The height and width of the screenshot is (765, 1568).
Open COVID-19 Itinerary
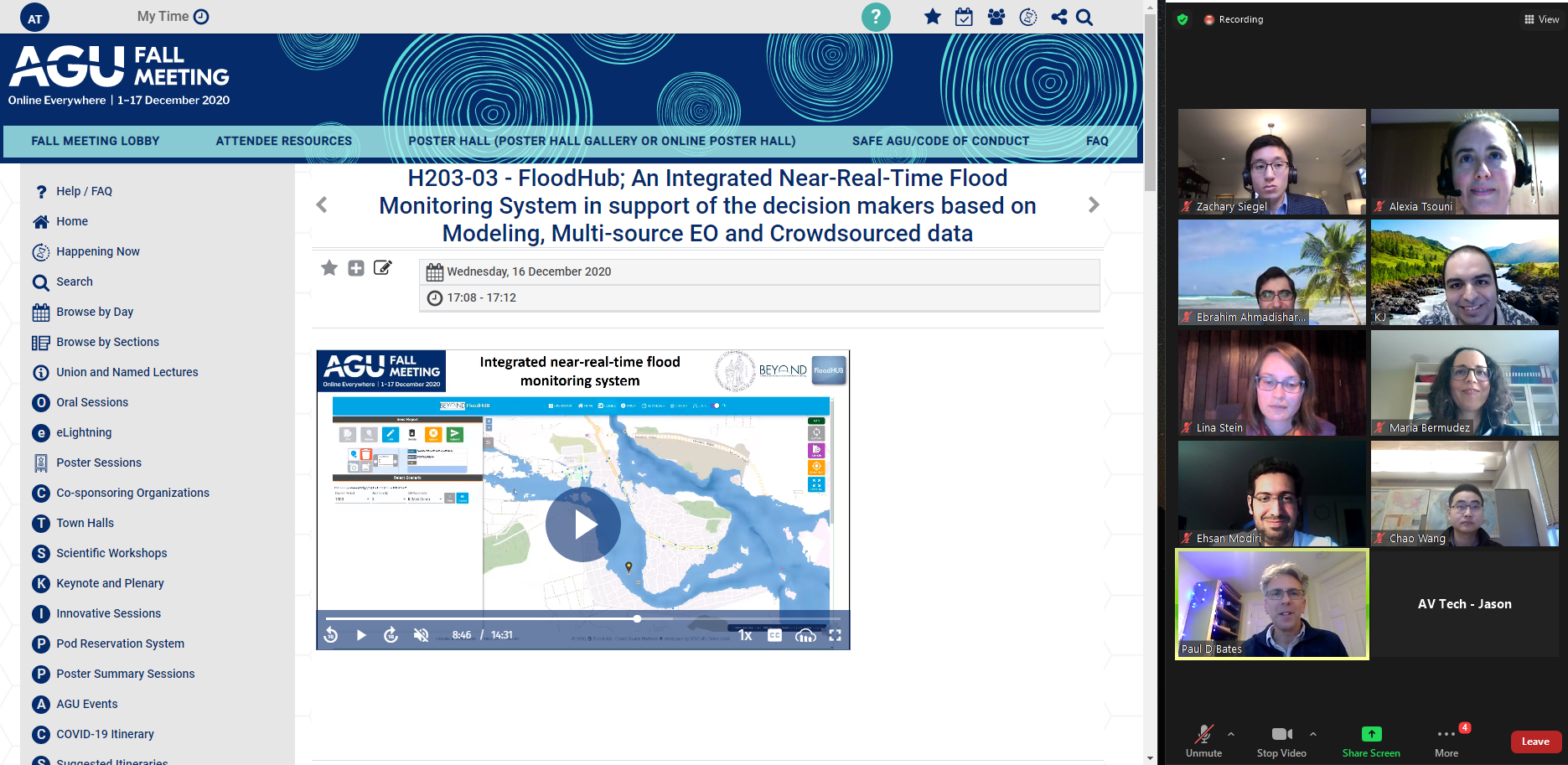pyautogui.click(x=105, y=734)
